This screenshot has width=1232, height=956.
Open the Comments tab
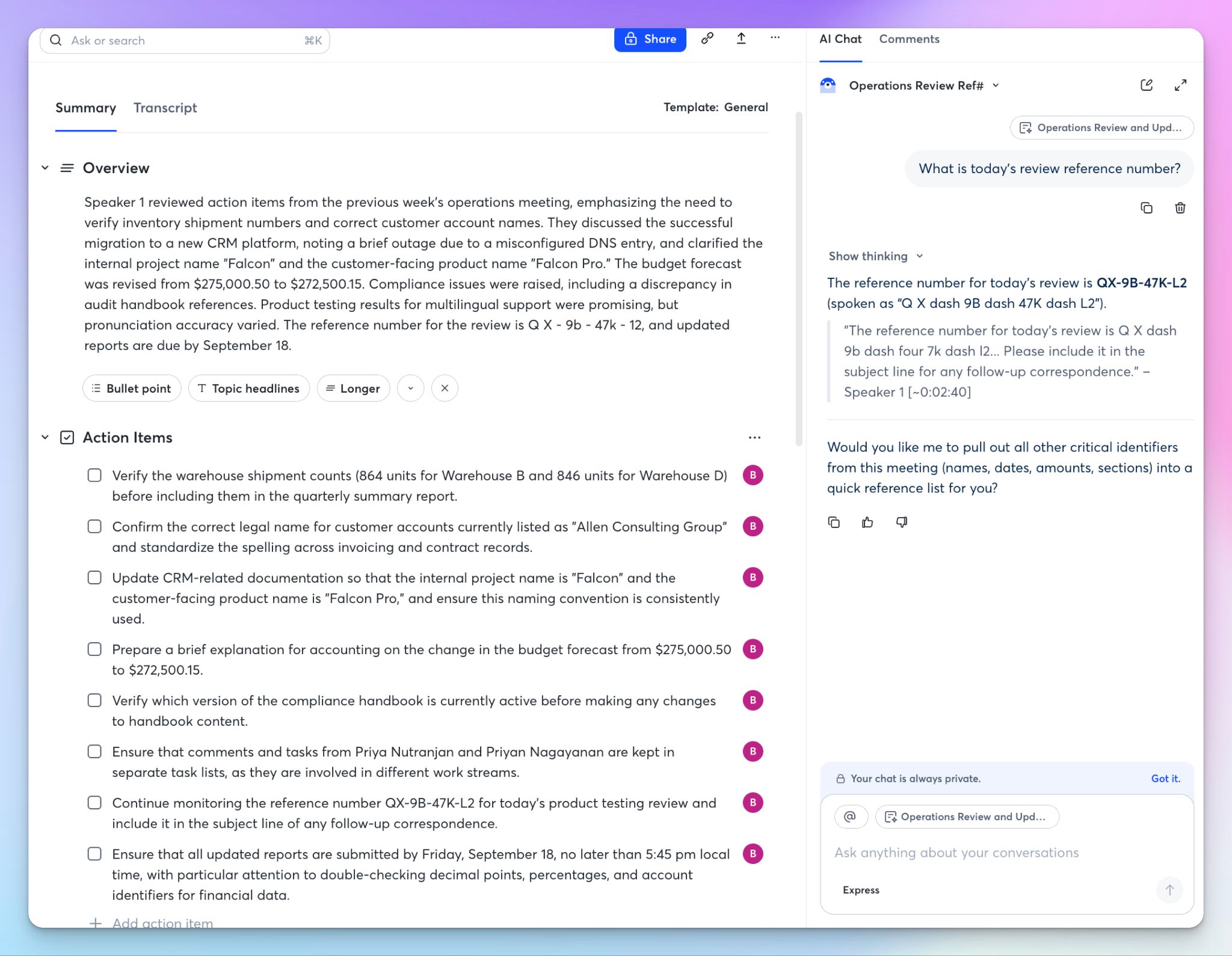pos(909,39)
